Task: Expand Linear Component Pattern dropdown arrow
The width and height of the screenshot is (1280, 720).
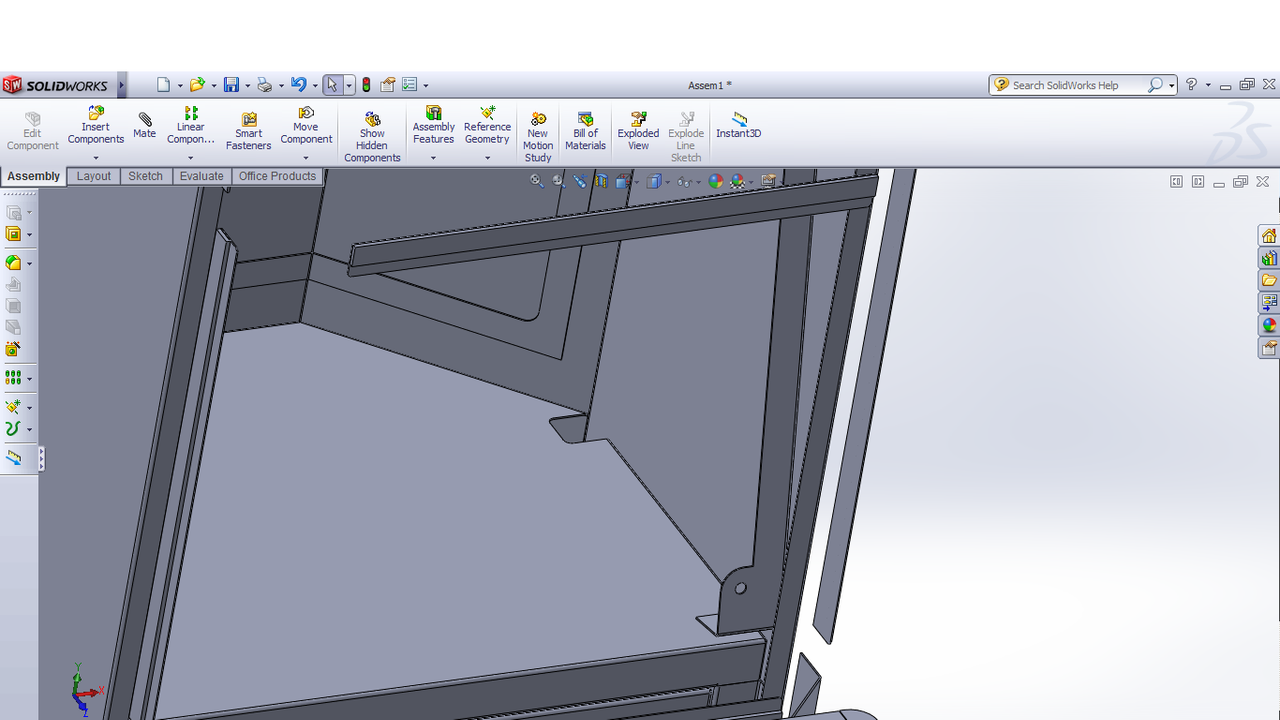Action: [190, 157]
